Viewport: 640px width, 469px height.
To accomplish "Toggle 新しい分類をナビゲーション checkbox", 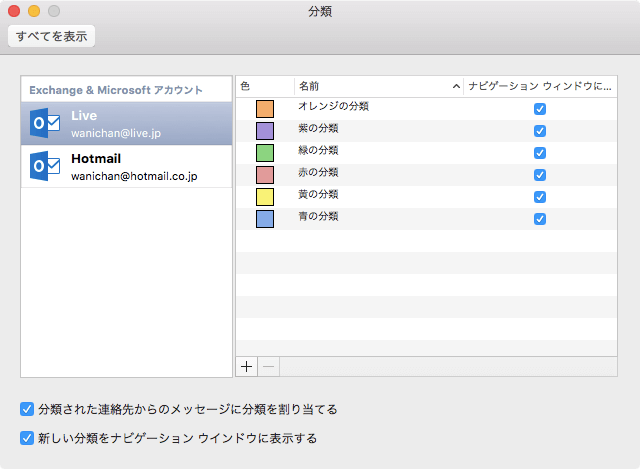I will tap(27, 438).
